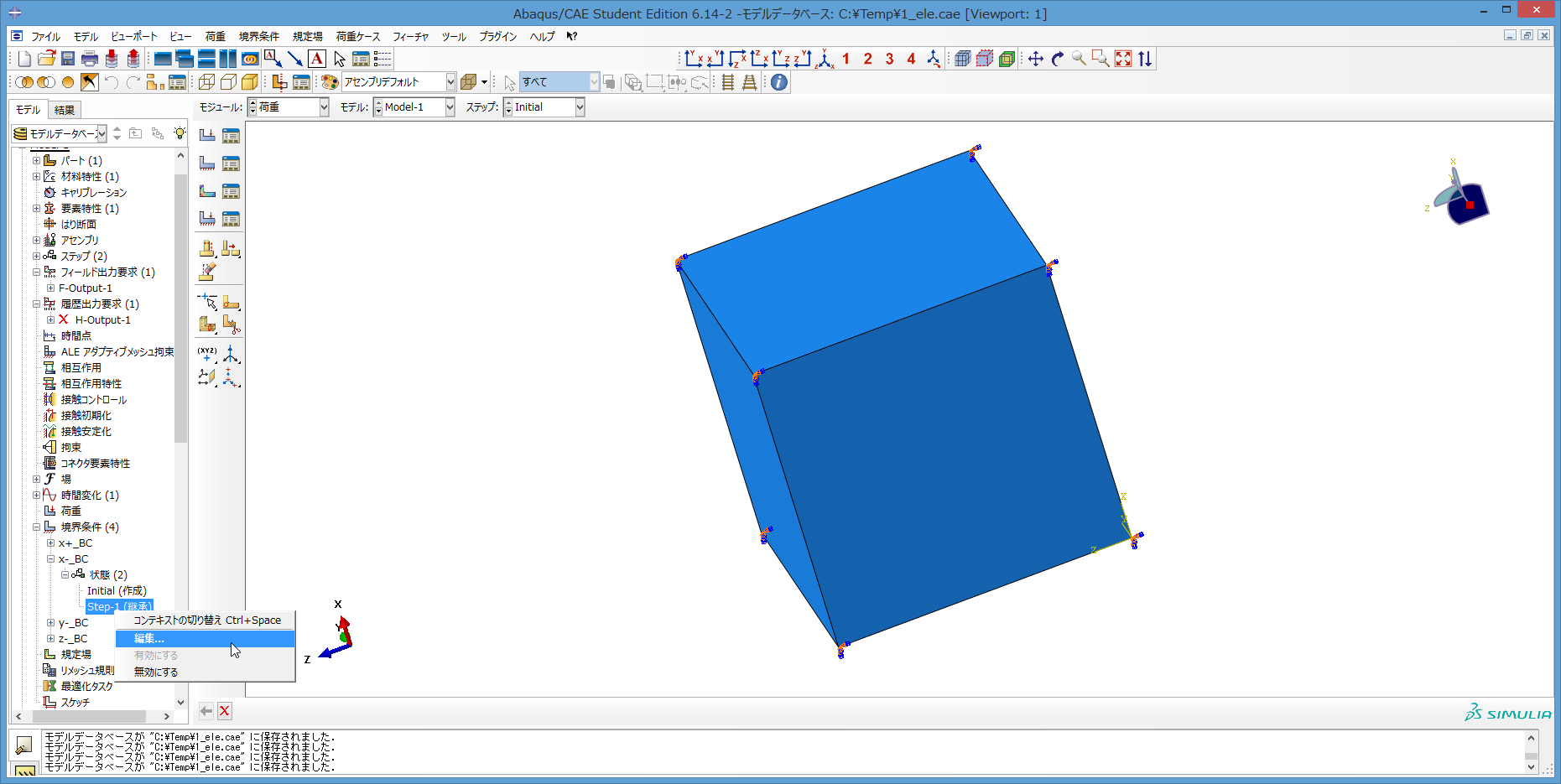
Task: Switch to the 結果 tab
Action: click(x=65, y=110)
